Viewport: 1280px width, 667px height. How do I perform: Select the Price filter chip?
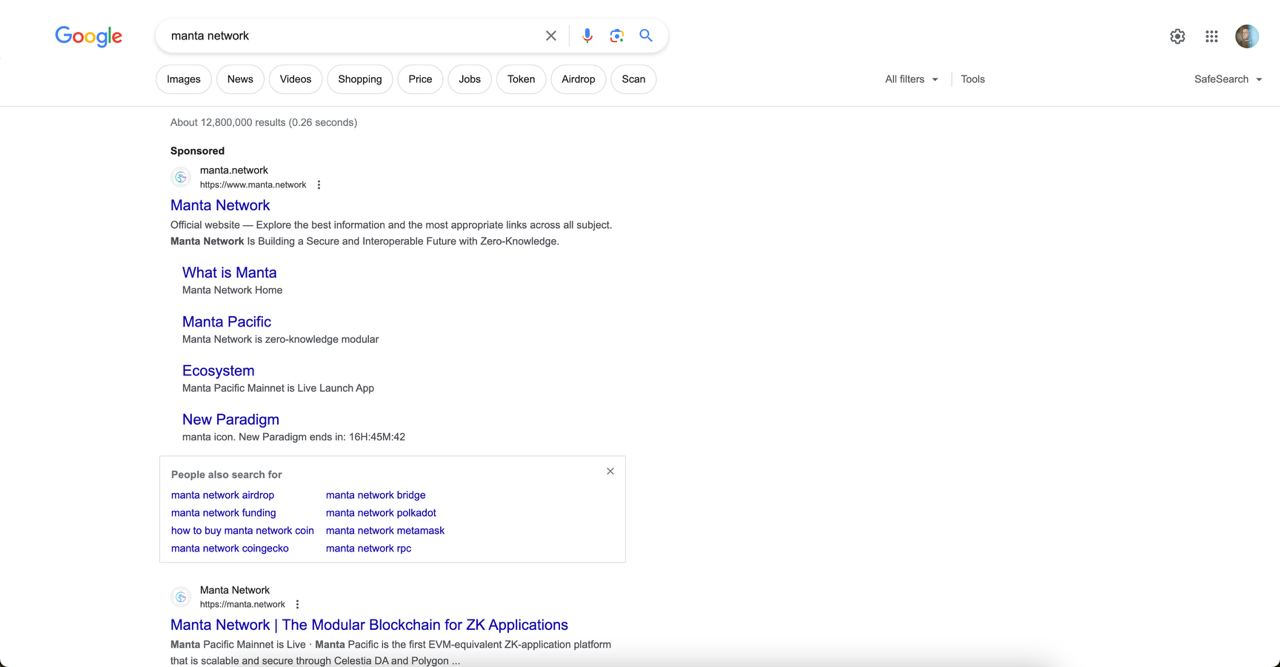421,79
